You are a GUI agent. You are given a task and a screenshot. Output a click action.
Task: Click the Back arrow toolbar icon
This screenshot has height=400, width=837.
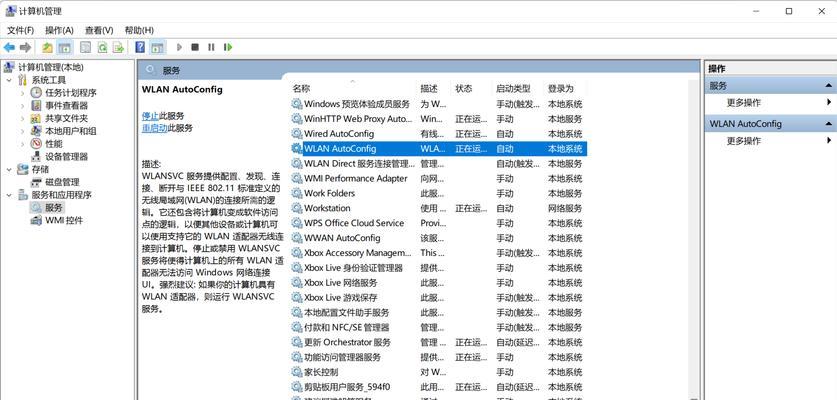click(x=9, y=48)
